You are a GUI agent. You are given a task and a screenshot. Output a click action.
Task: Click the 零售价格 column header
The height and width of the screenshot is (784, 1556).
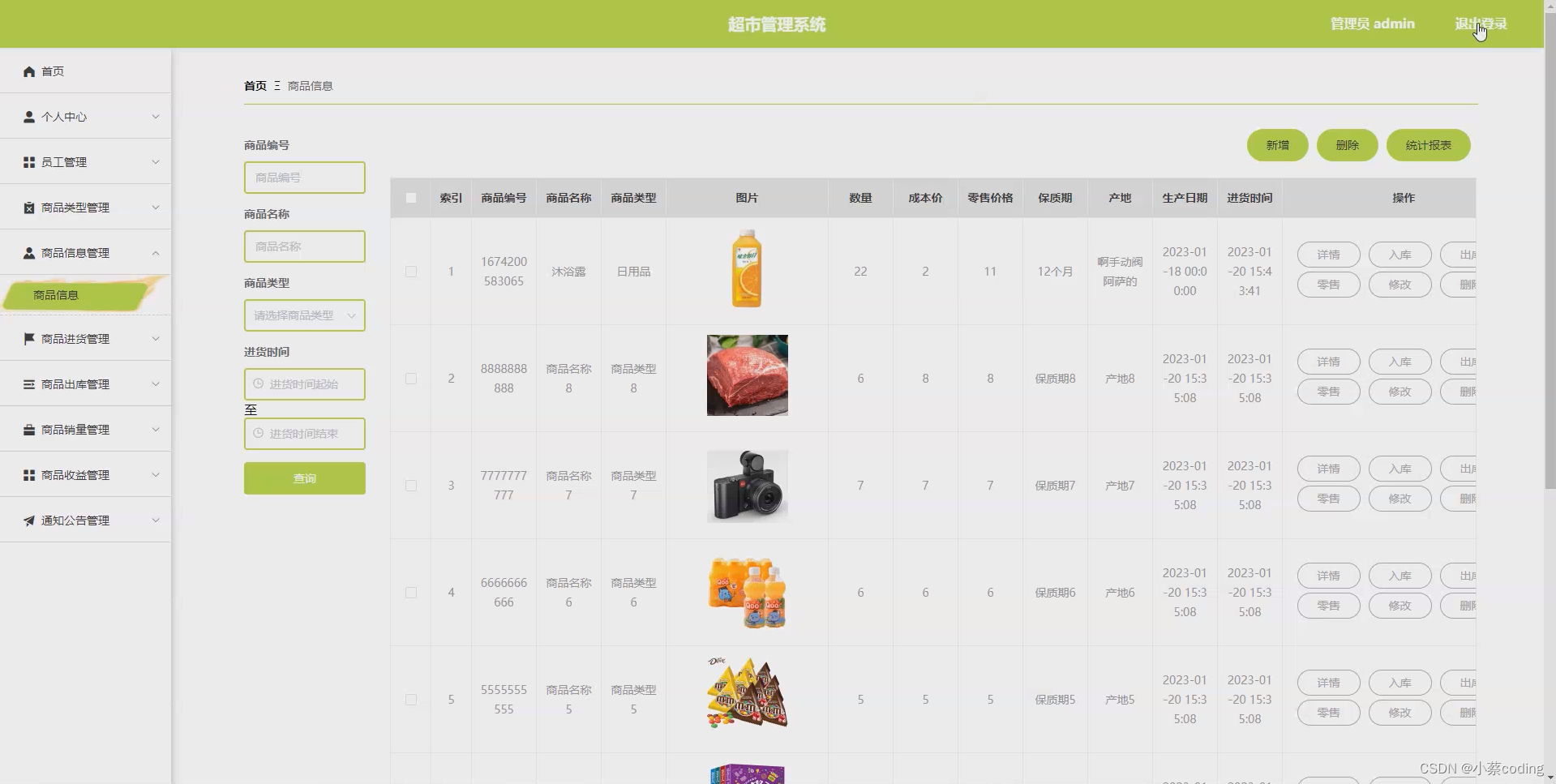tap(990, 198)
